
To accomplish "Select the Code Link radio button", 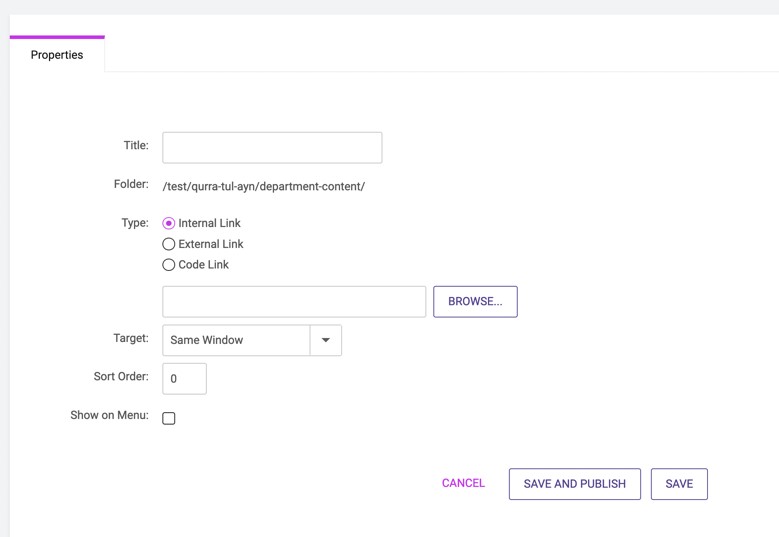I will click(169, 265).
